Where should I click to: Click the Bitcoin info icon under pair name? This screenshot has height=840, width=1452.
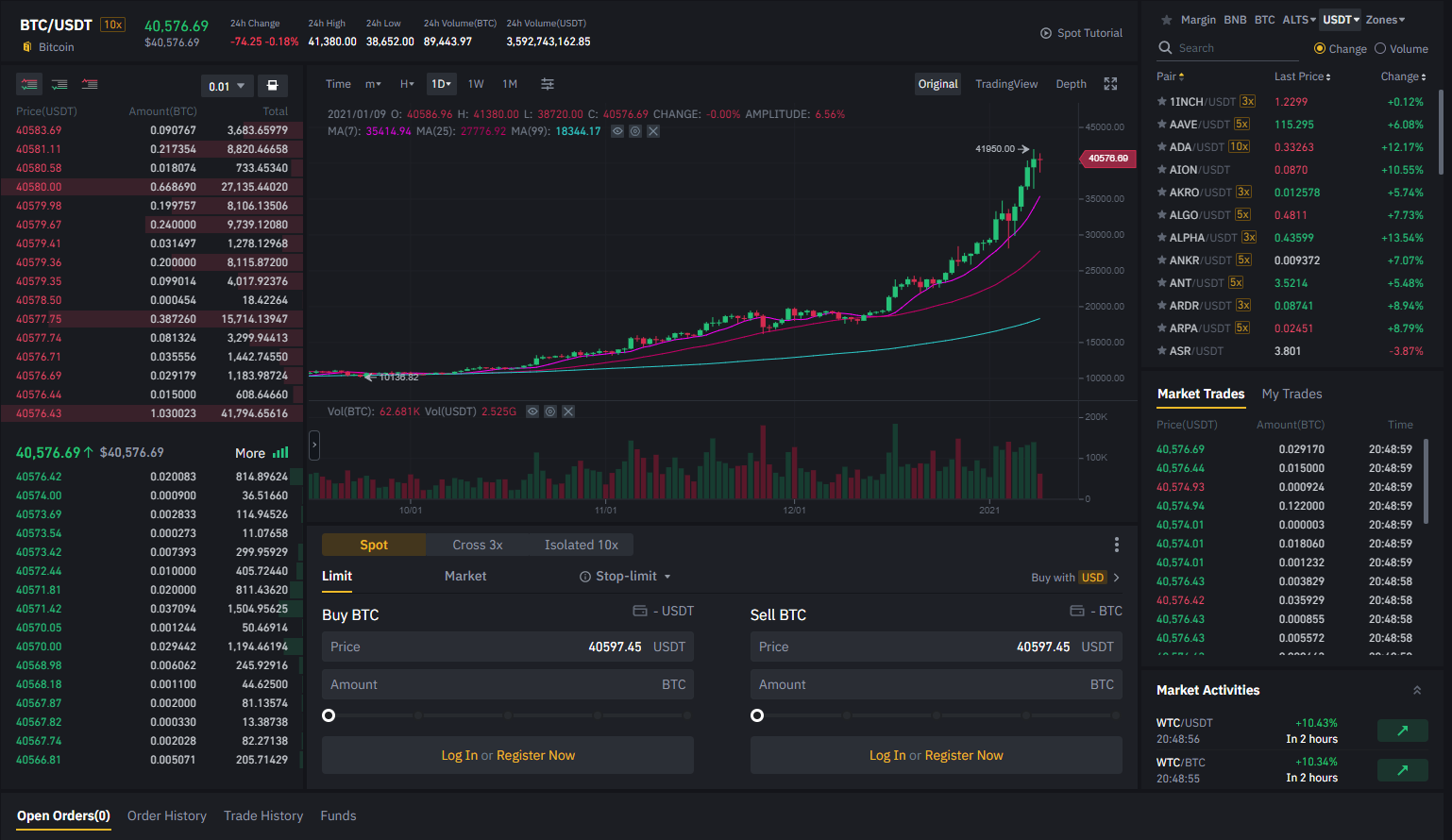coord(27,47)
